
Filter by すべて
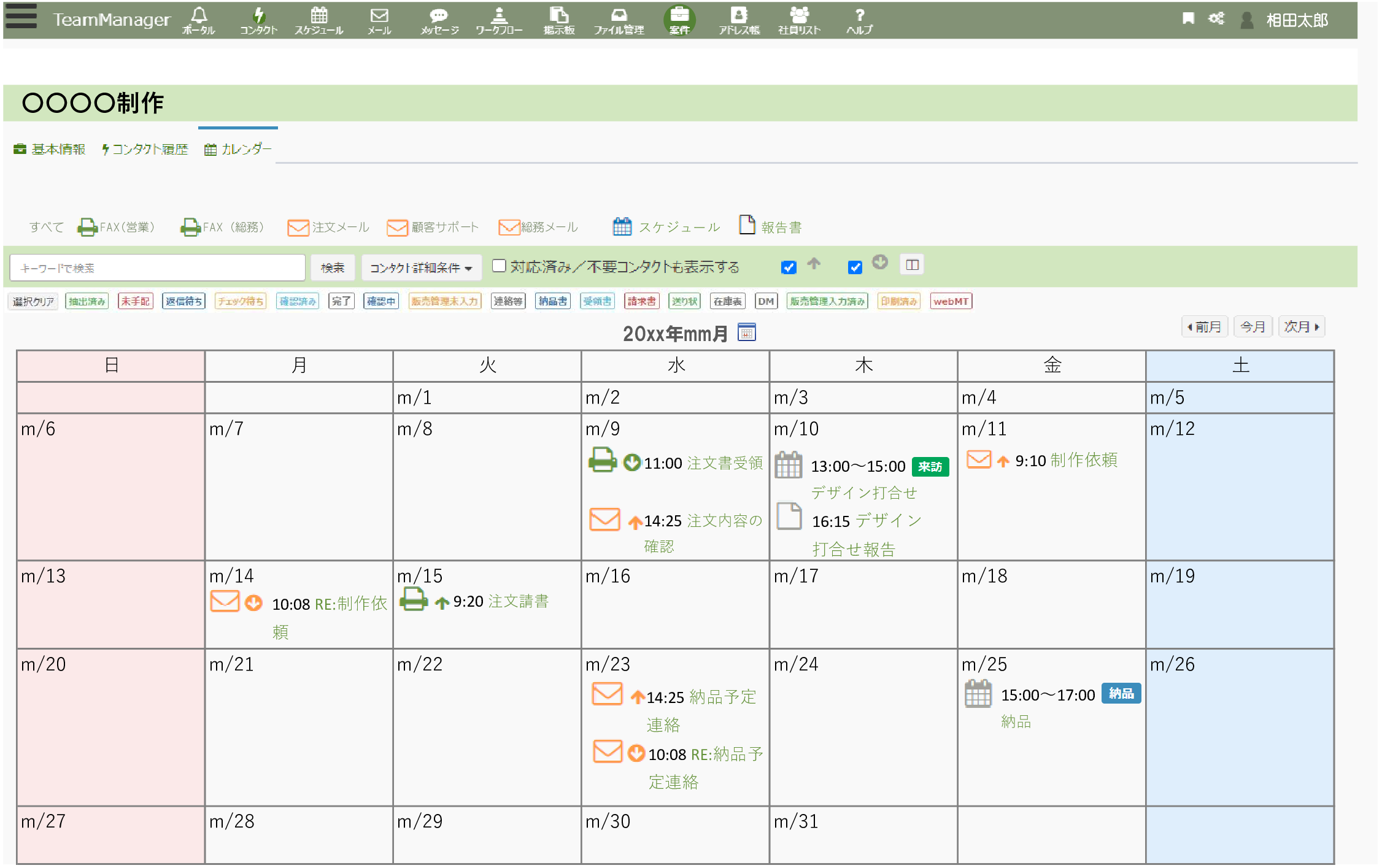coord(46,228)
